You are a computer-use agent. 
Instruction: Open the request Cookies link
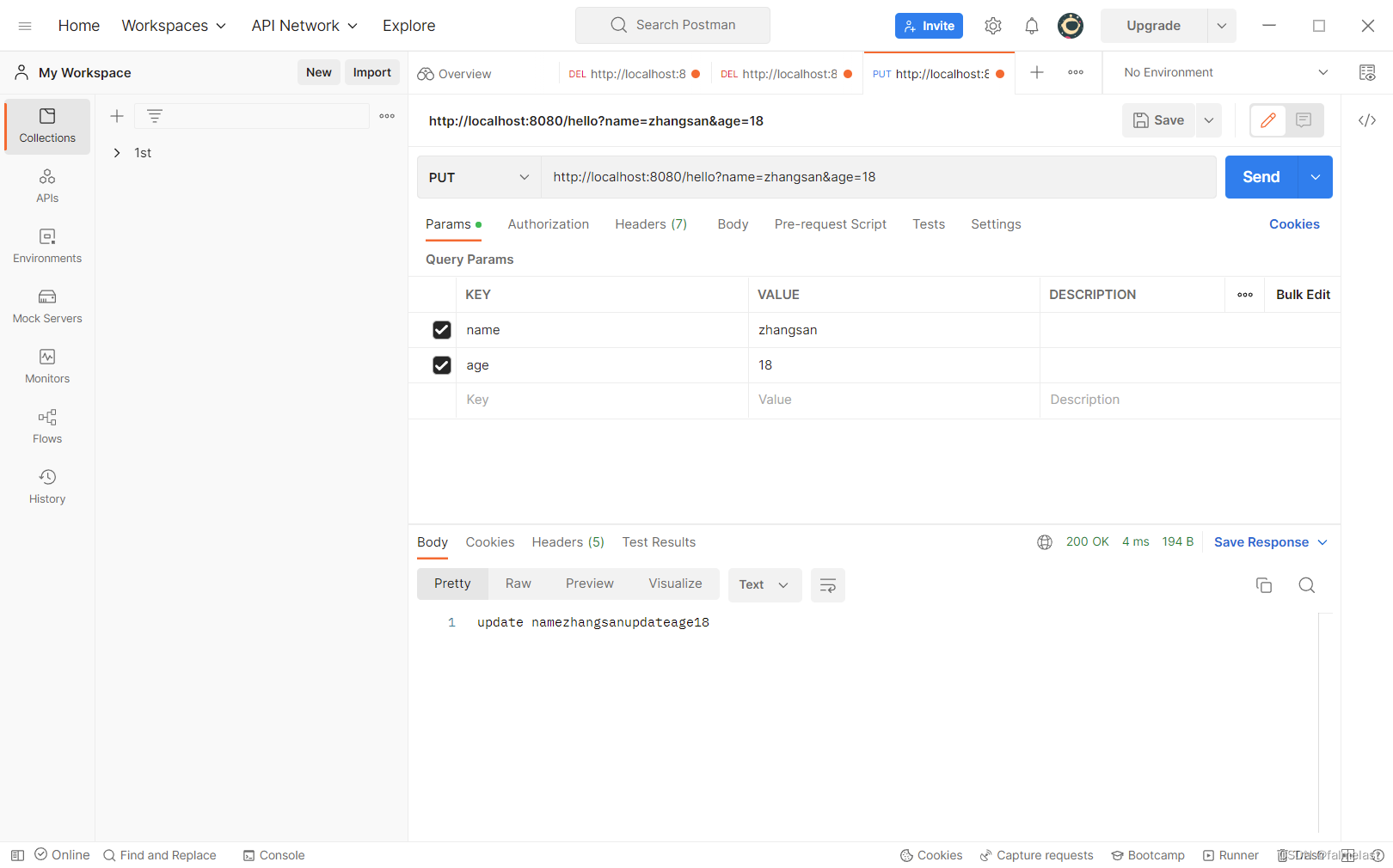1294,224
